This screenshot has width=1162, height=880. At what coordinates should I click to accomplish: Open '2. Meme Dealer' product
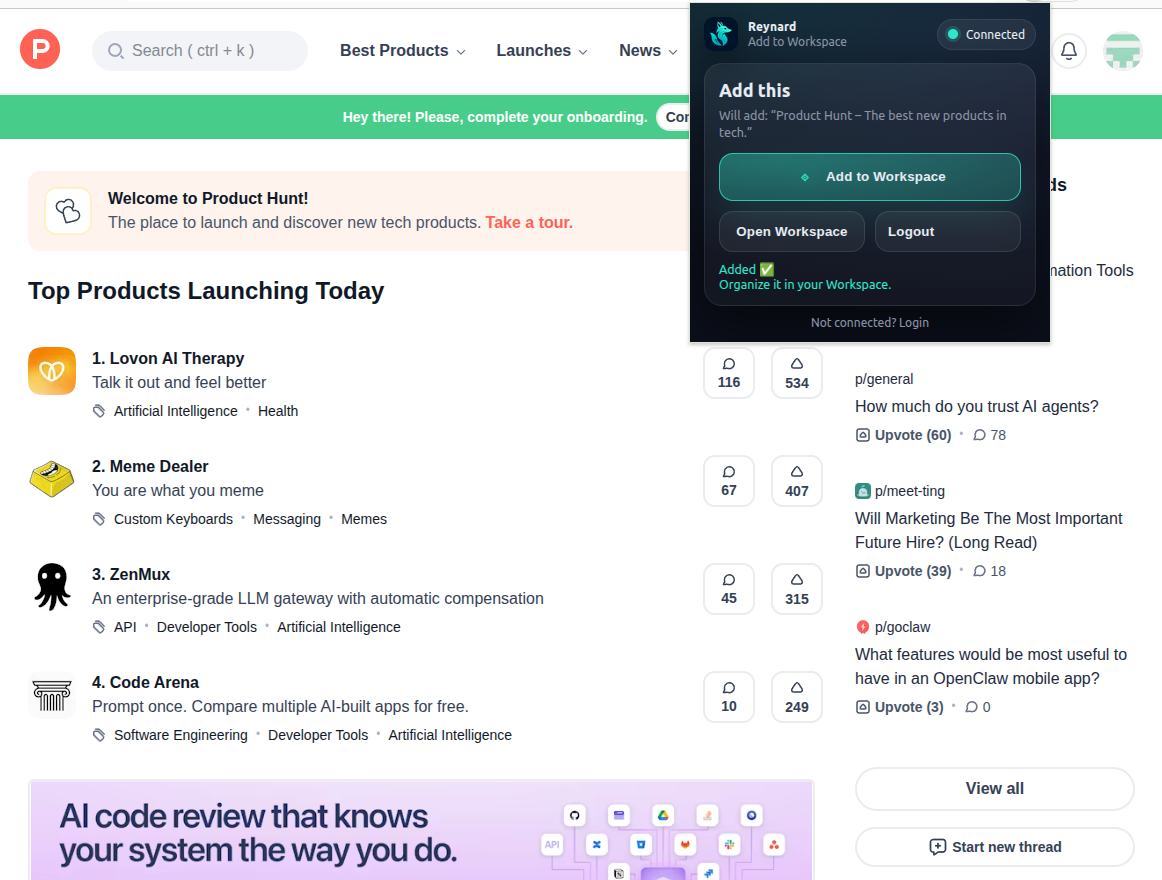(150, 466)
